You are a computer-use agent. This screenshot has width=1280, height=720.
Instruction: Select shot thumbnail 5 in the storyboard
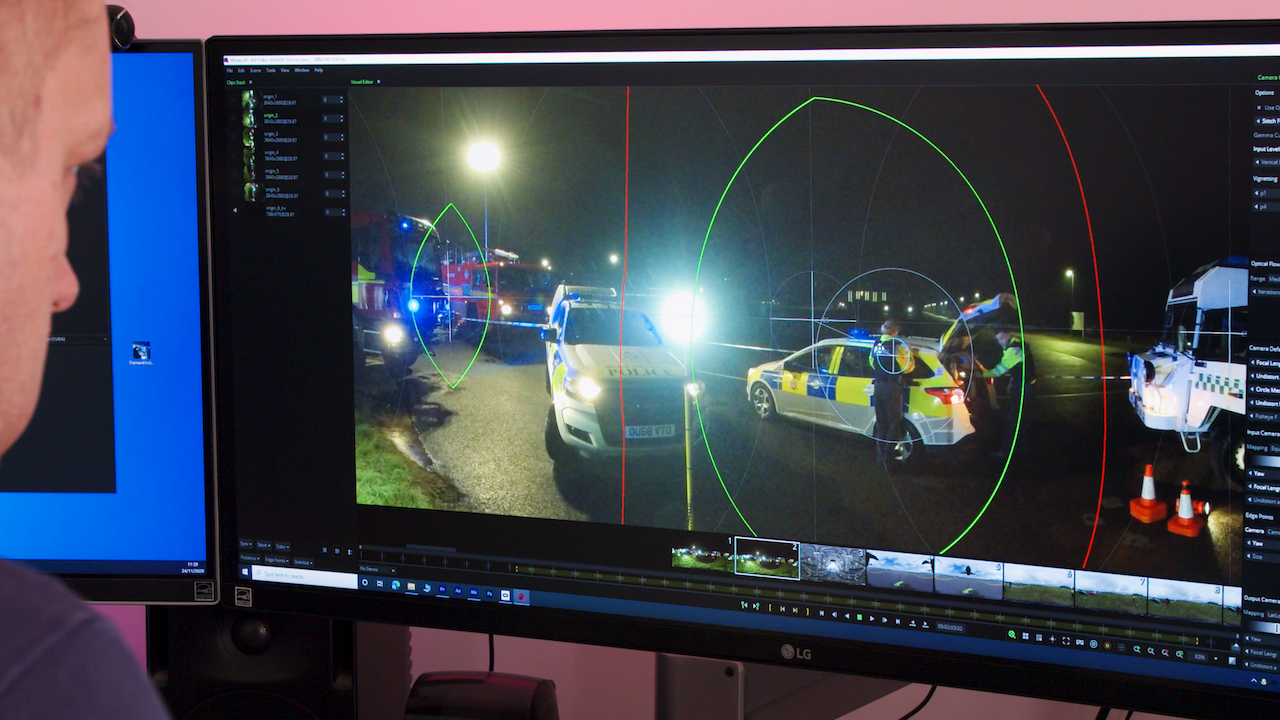(968, 577)
